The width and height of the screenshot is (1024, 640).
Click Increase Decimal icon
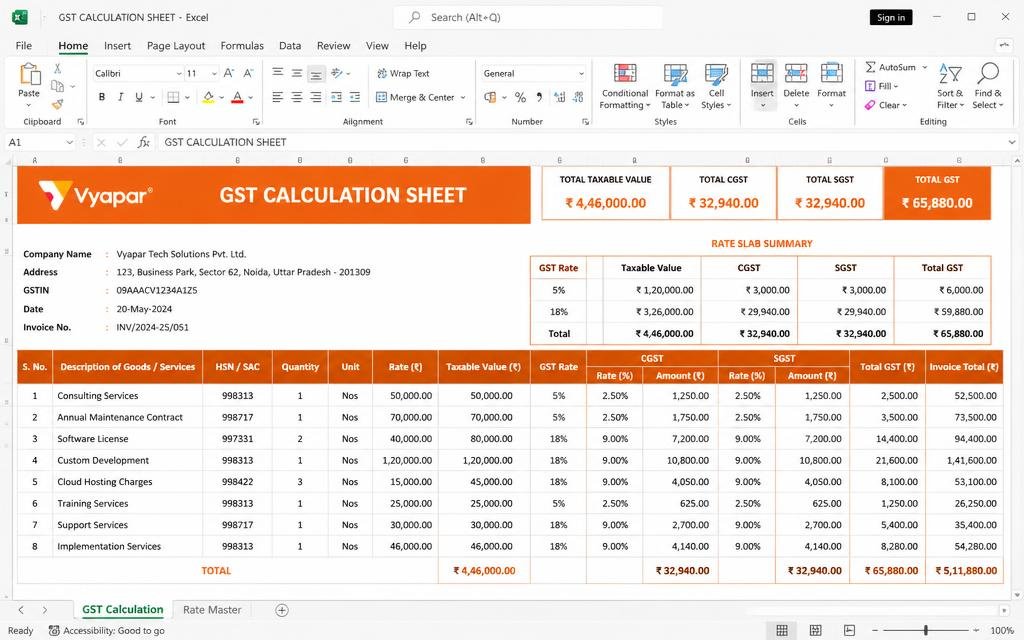pos(560,97)
